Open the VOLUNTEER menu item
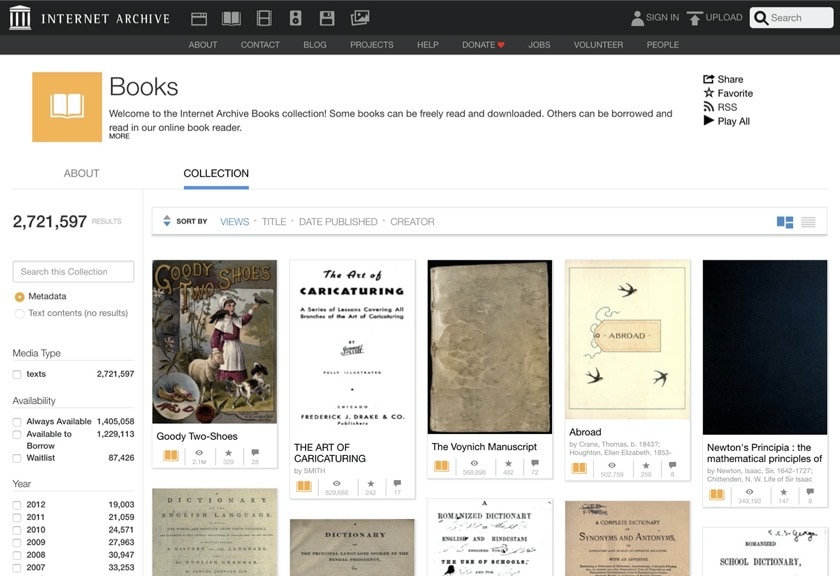 coord(598,44)
